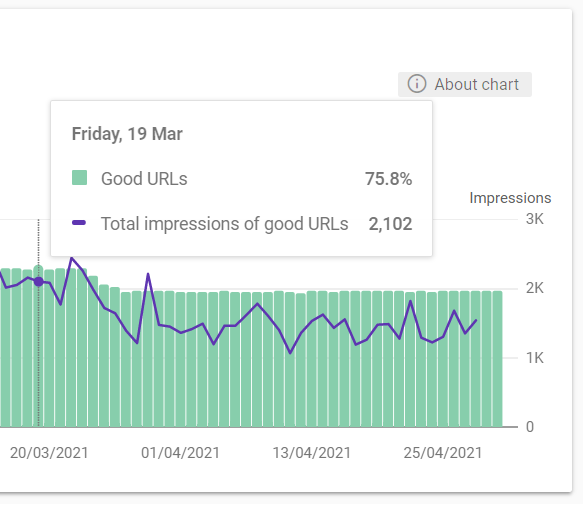The image size is (583, 505).
Task: Click the About chart info icon
Action: (416, 84)
